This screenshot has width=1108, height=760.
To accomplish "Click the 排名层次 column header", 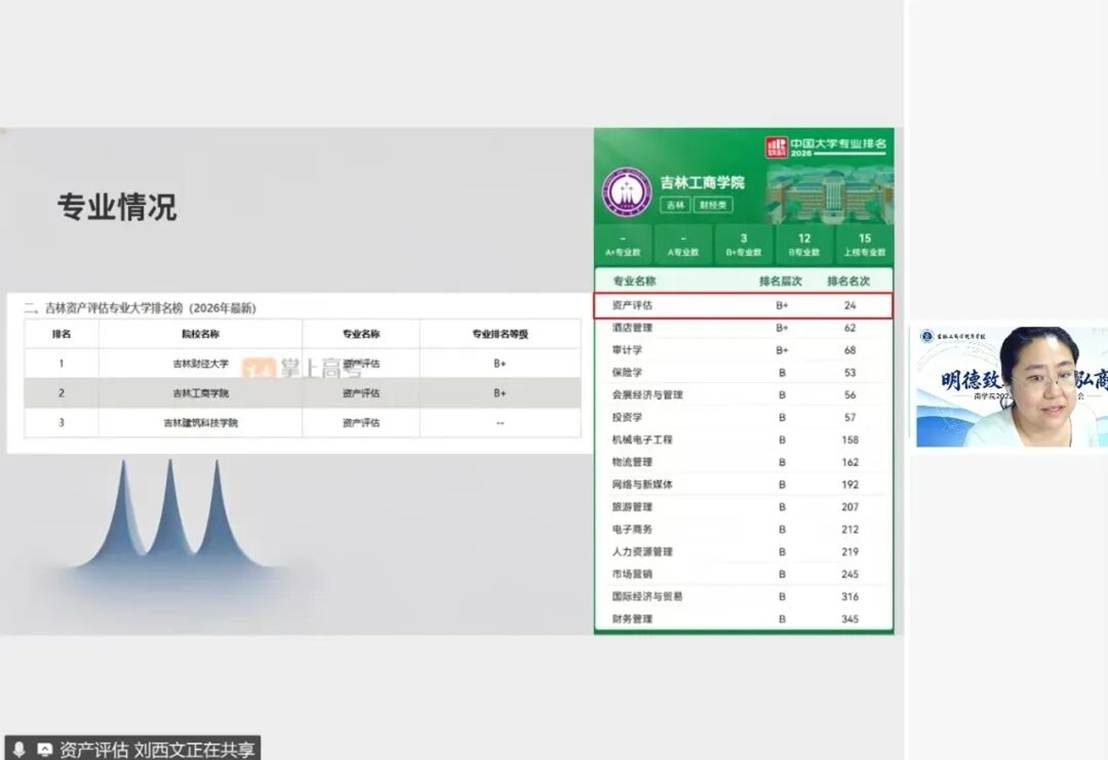I will coord(781,281).
